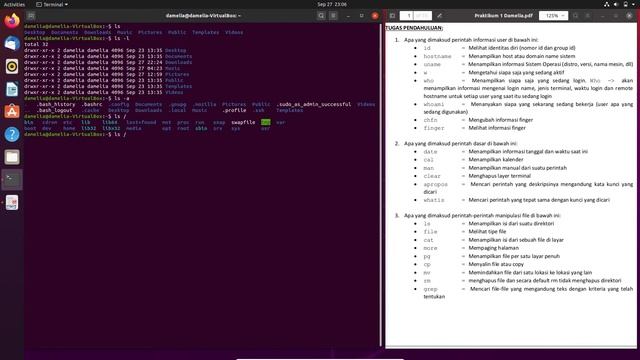Viewport: 640px width, 360px height.
Task: Click 'whatis' command in the PDF
Action: pos(433,200)
